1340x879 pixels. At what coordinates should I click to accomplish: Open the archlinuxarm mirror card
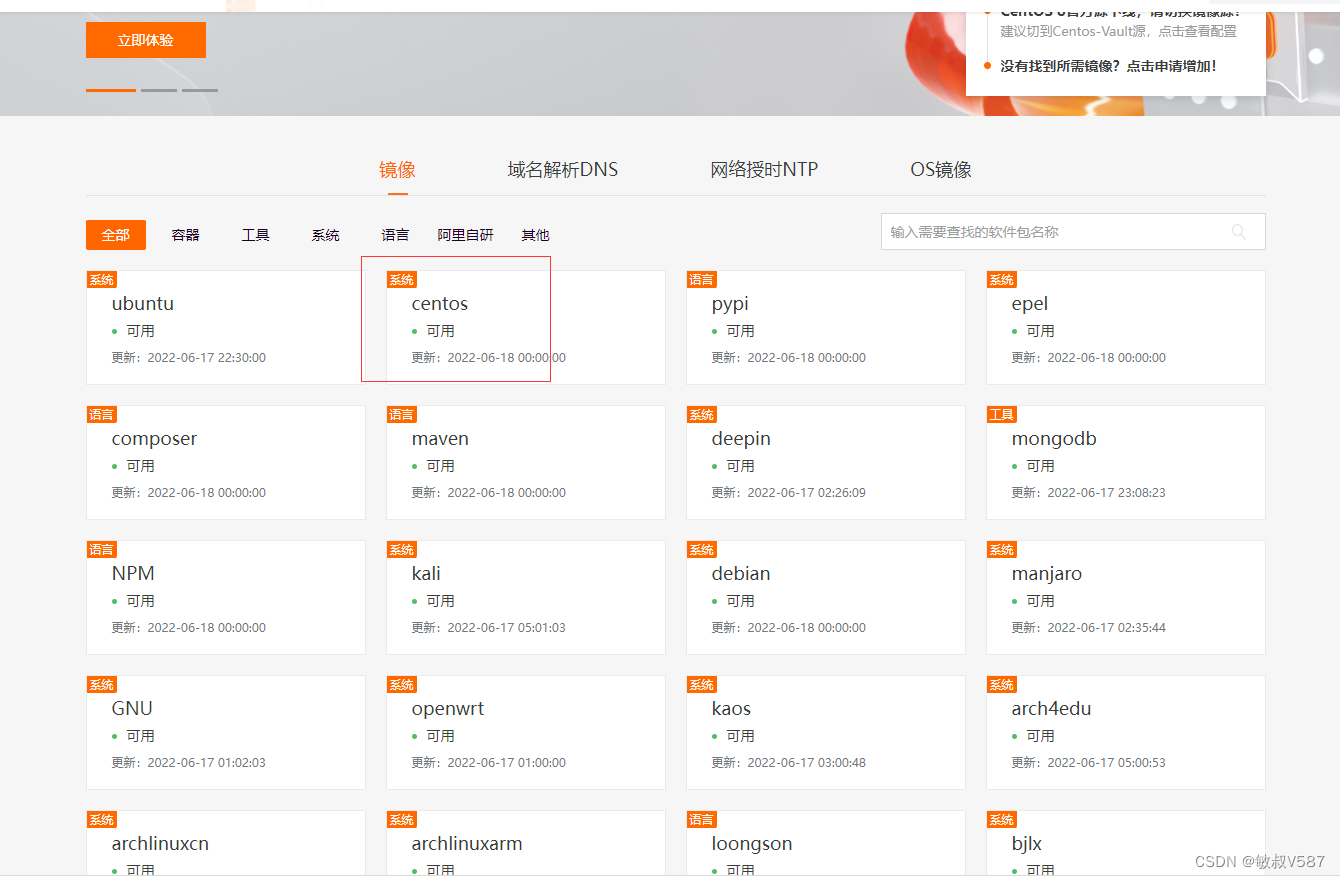pos(526,843)
